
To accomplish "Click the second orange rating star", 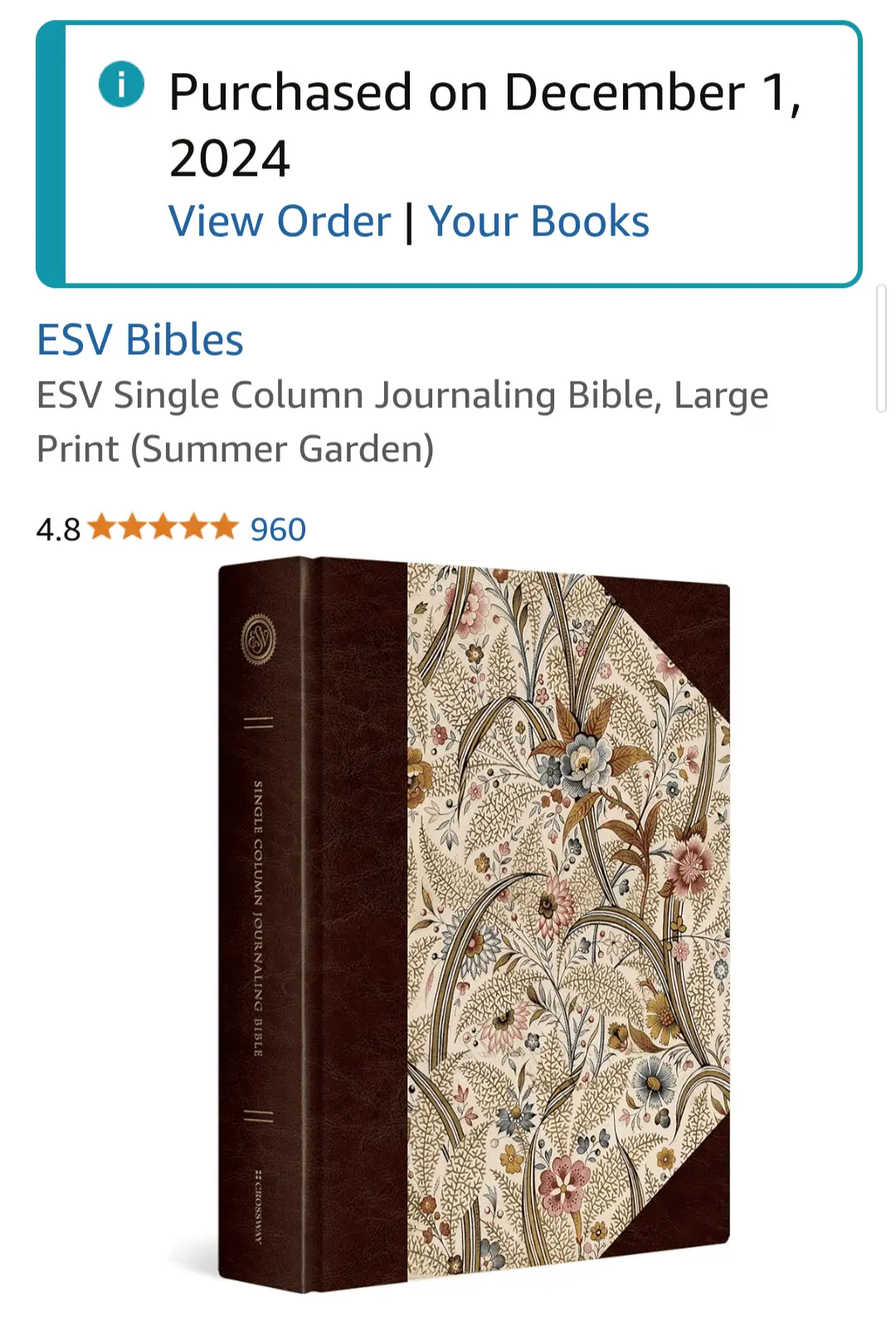I will [x=133, y=526].
